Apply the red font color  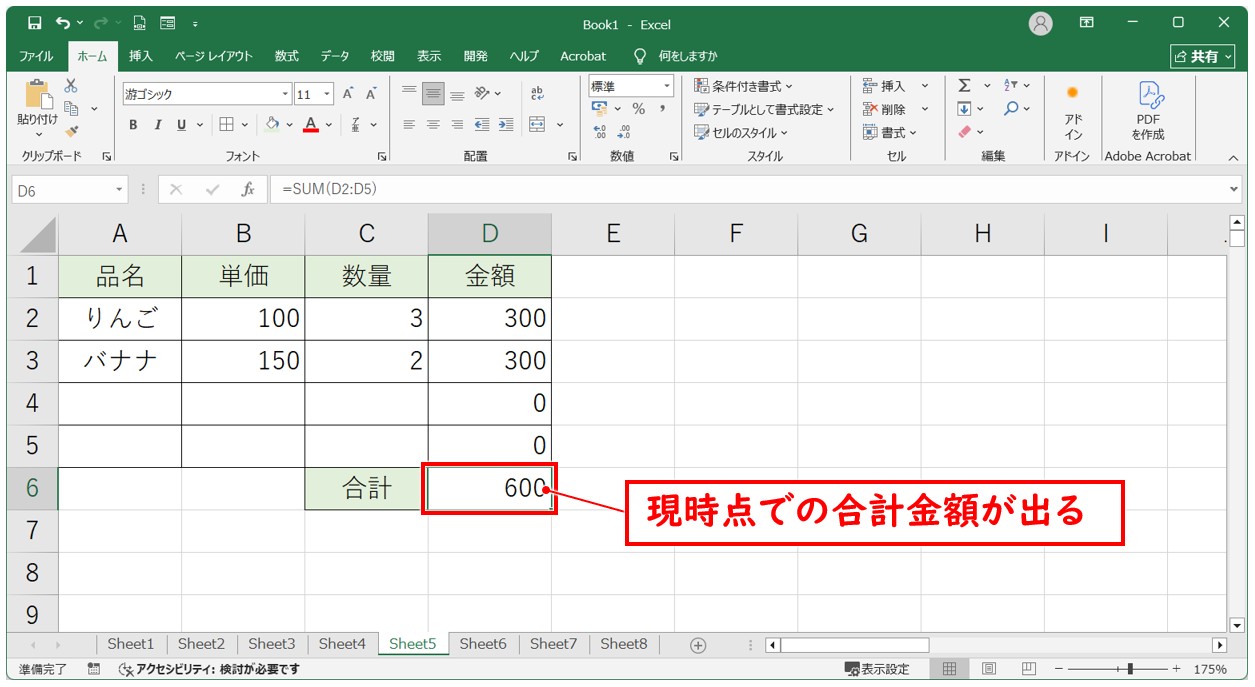click(x=311, y=125)
